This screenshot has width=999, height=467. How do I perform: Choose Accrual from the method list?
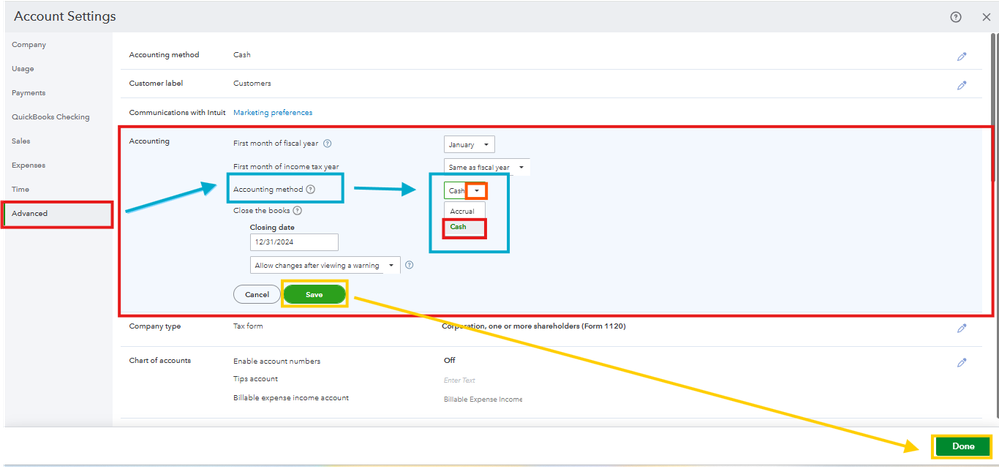coord(464,210)
